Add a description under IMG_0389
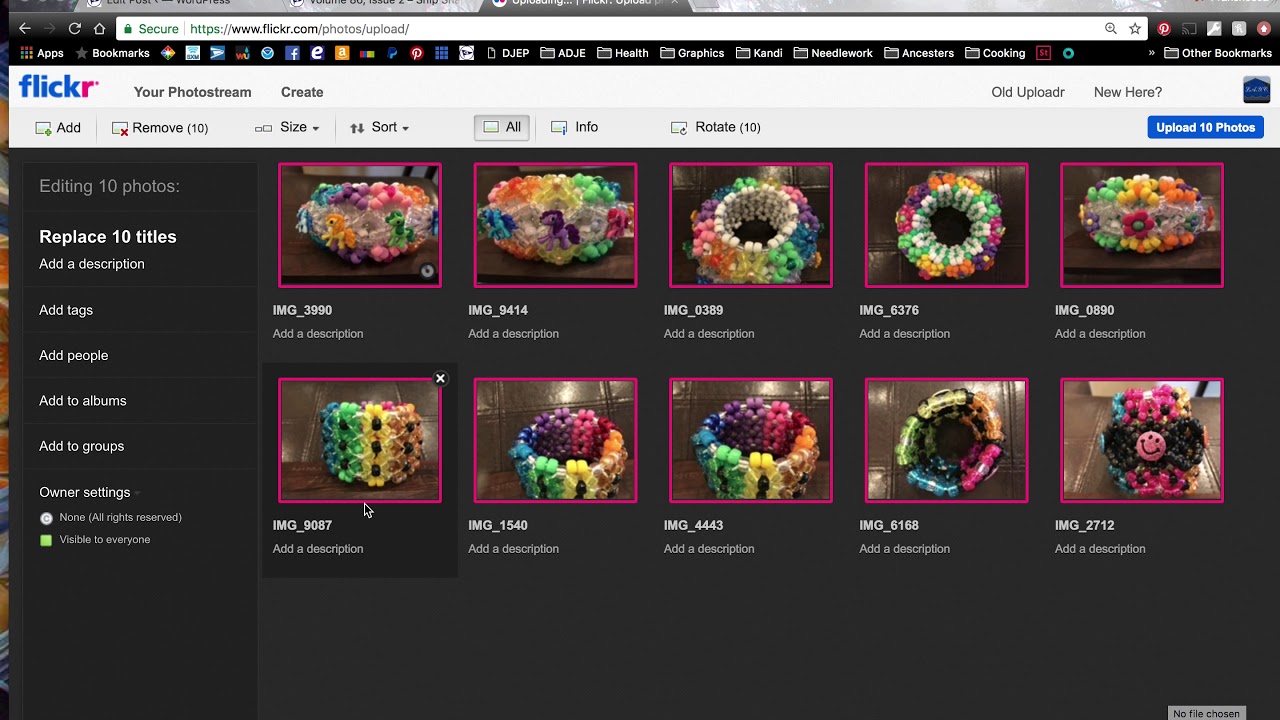This screenshot has height=720, width=1280. coord(709,334)
